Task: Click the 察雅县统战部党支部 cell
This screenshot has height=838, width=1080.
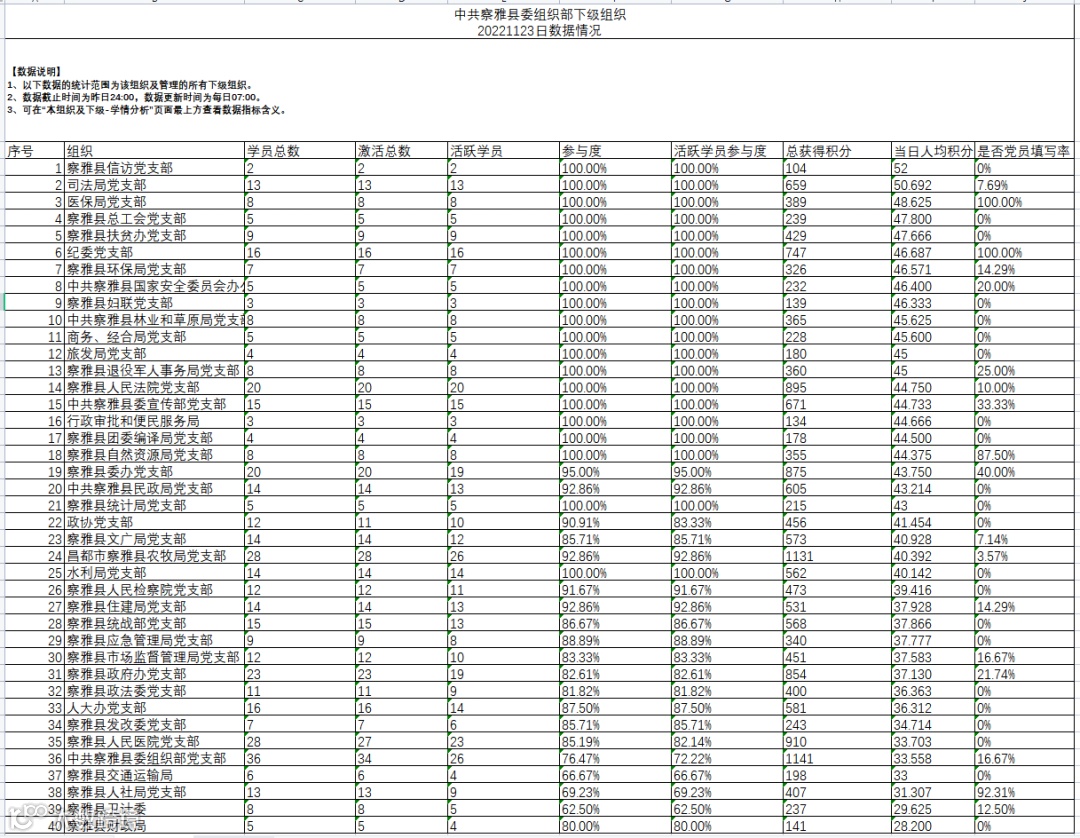Action: [x=155, y=624]
